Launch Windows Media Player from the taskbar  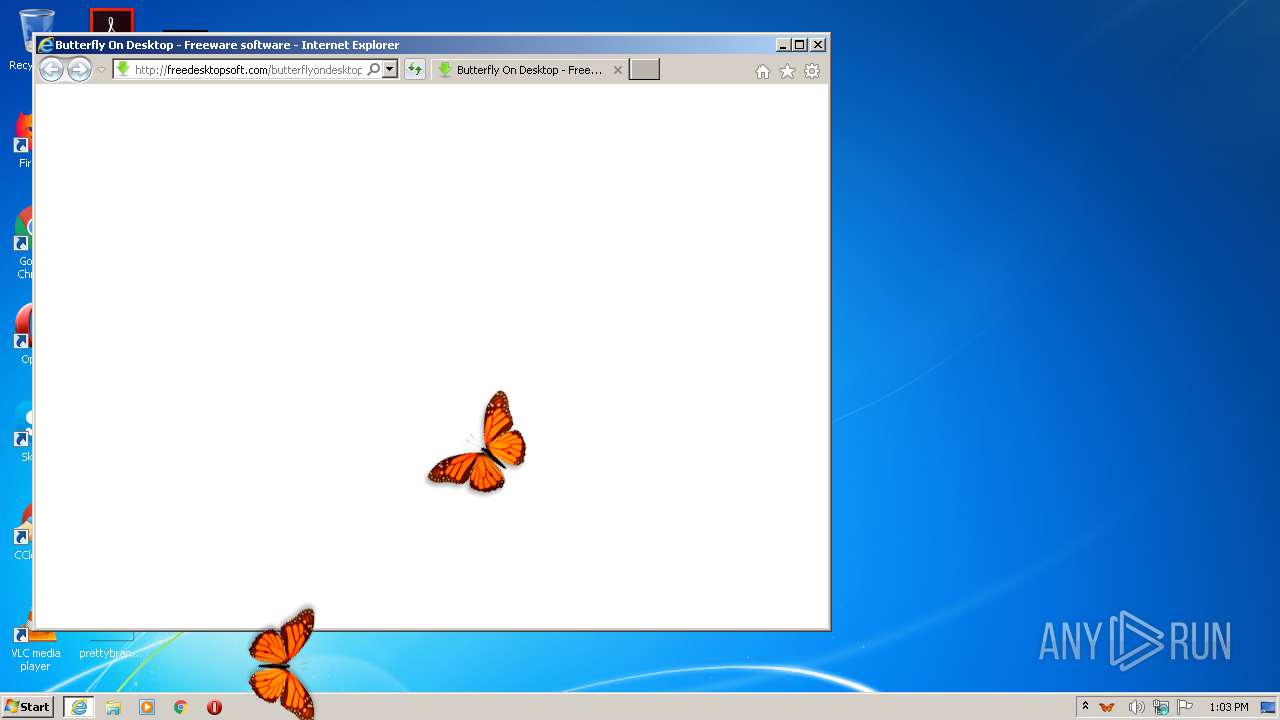147,707
